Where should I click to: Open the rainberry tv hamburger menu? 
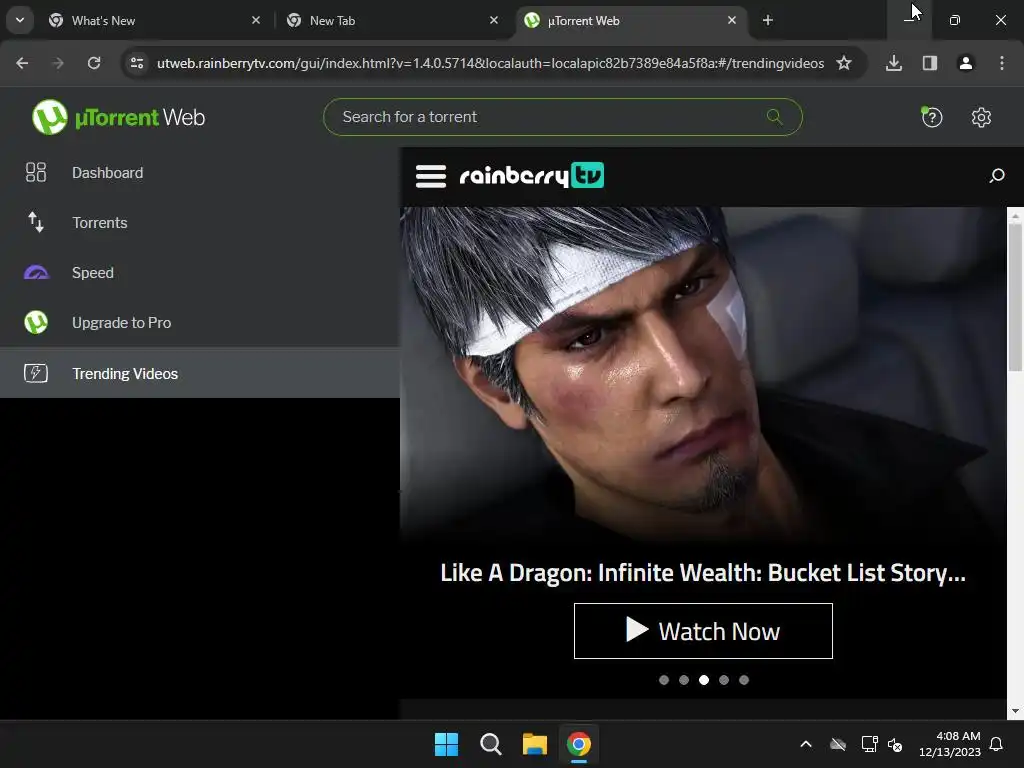coord(431,176)
